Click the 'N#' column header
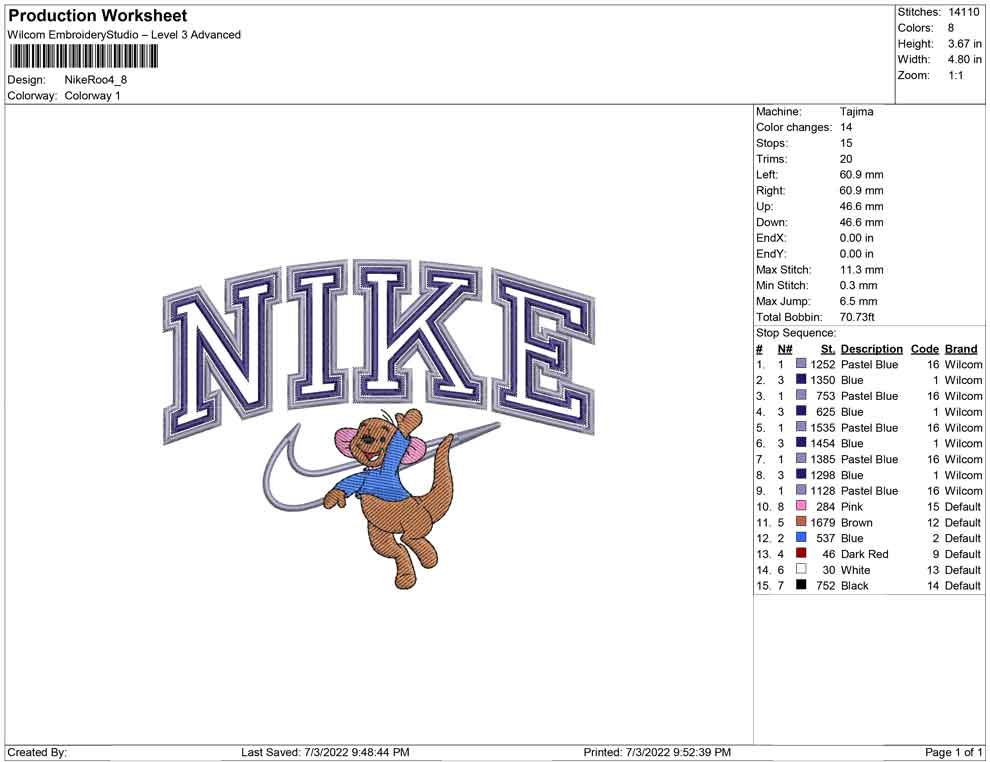Viewport: 990px width, 762px height. [x=785, y=348]
